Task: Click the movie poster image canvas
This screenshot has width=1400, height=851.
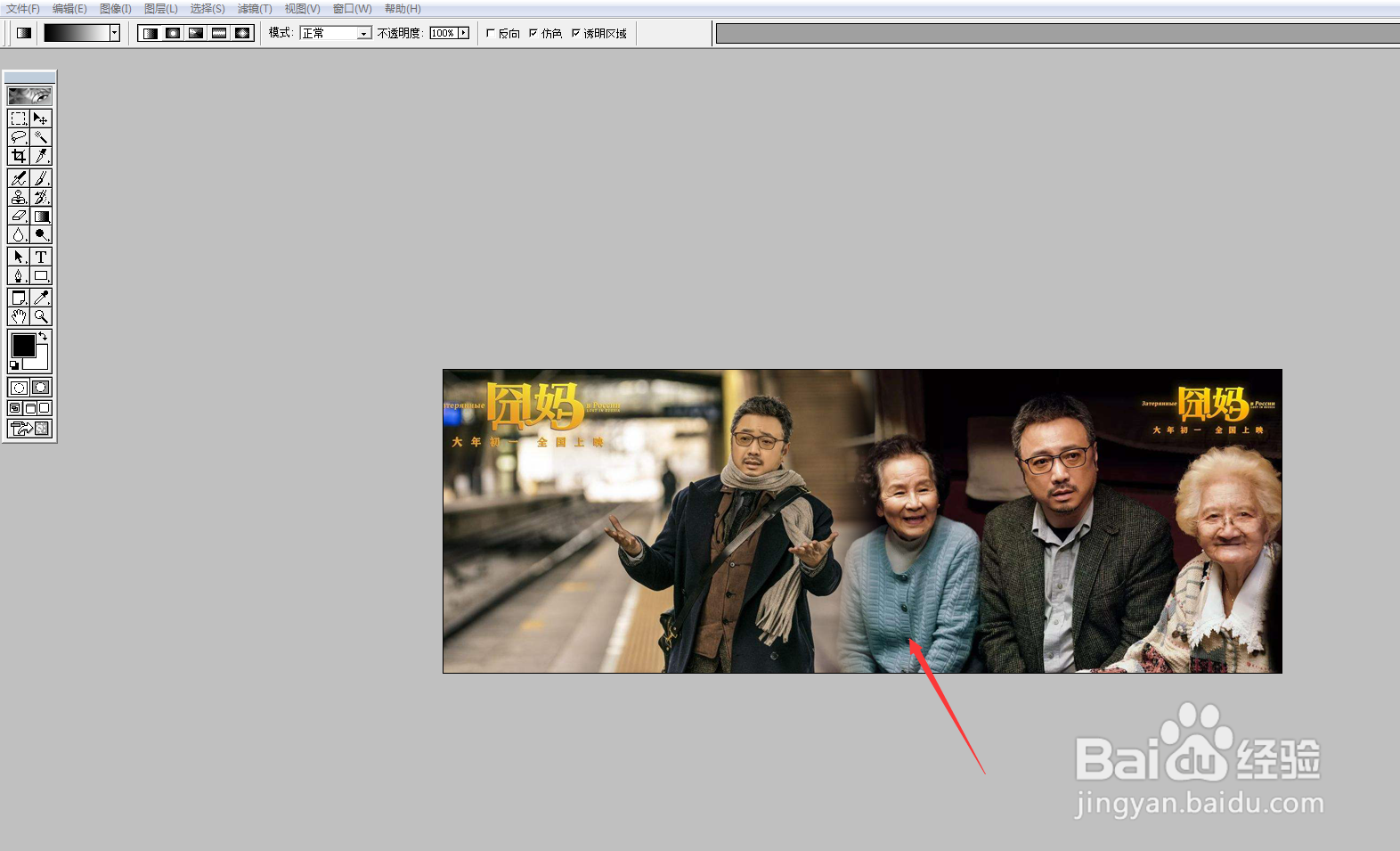Action: pyautogui.click(x=862, y=521)
